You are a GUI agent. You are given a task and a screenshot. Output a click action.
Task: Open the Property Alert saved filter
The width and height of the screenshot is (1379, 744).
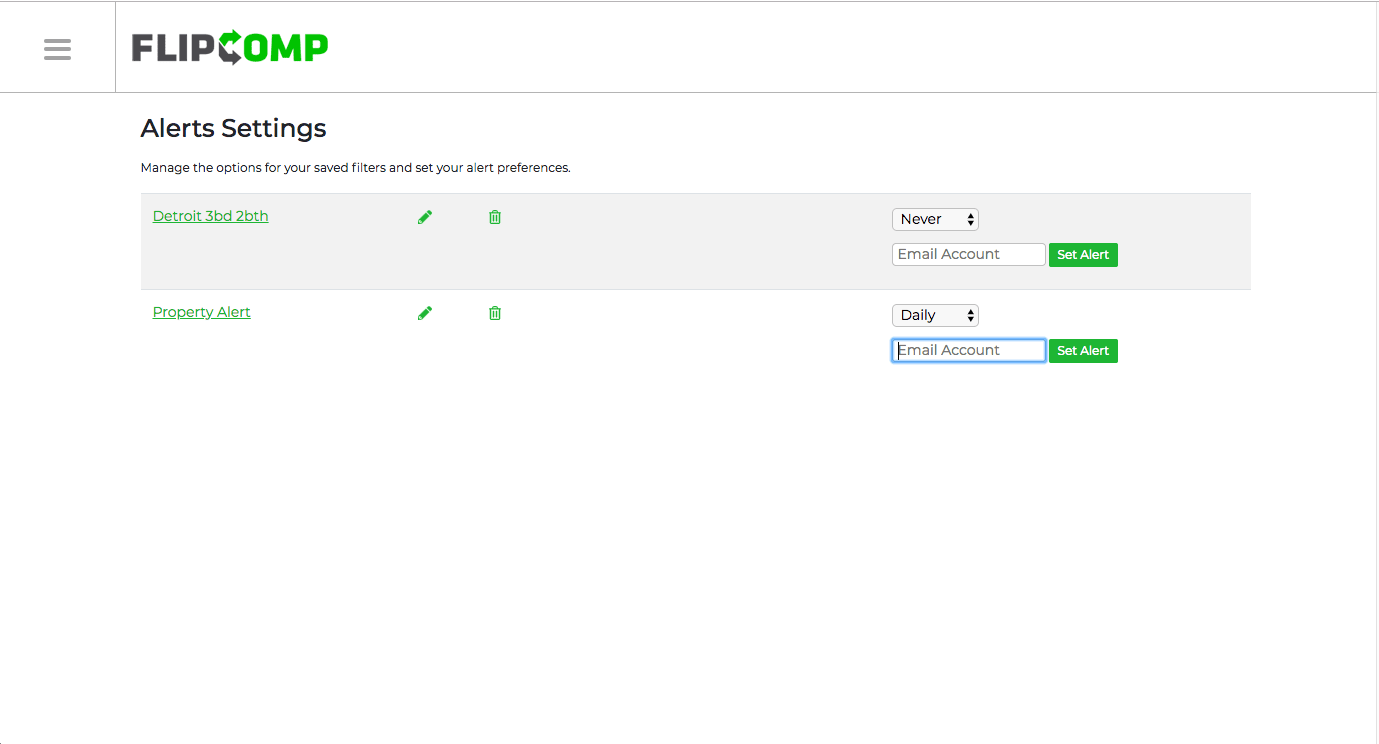pyautogui.click(x=201, y=312)
